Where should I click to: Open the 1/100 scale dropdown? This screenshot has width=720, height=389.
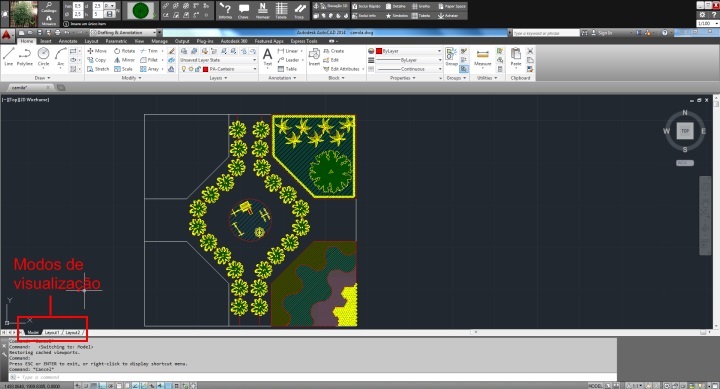[708, 23]
